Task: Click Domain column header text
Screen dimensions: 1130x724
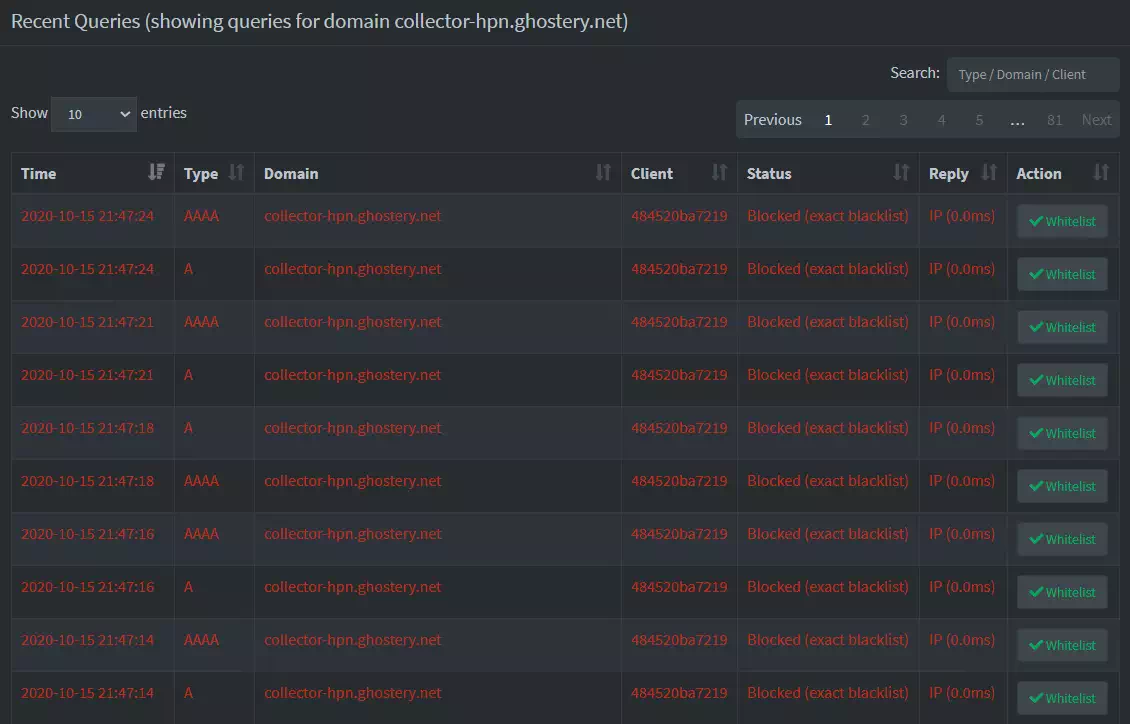Action: [x=291, y=174]
